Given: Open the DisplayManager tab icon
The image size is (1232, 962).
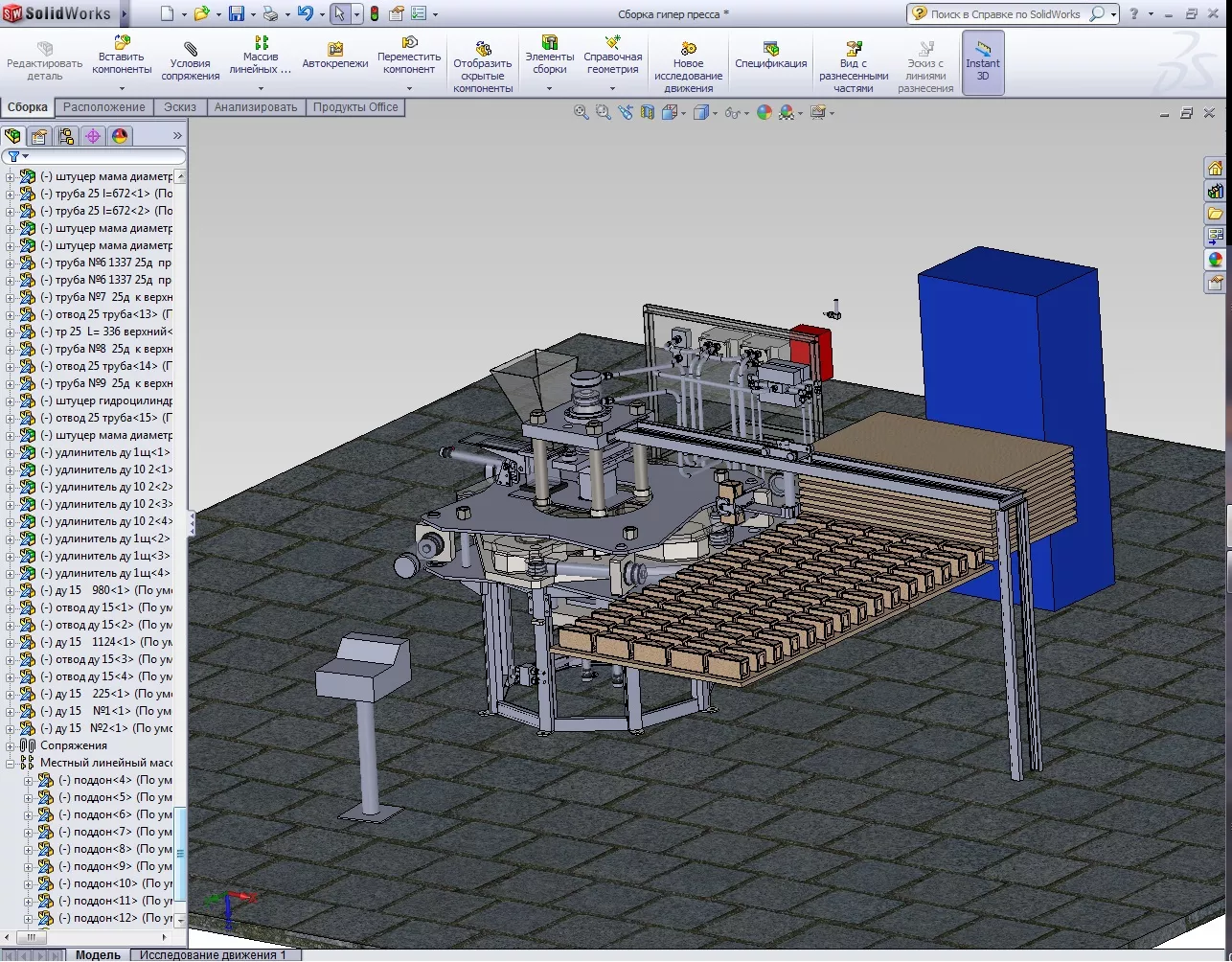Looking at the screenshot, I should point(119,136).
